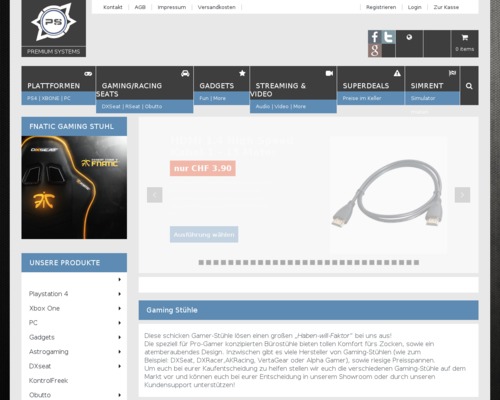The width and height of the screenshot is (500, 400).
Task: Click the flag icon in Simrent
Action: [x=452, y=73]
